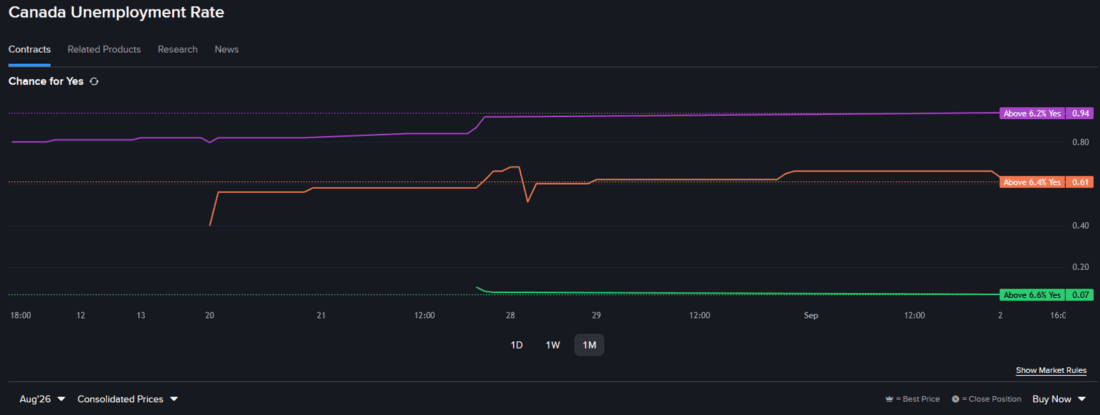Open the Consolidated Prices dropdown
This screenshot has height=415, width=1100.
pos(128,399)
